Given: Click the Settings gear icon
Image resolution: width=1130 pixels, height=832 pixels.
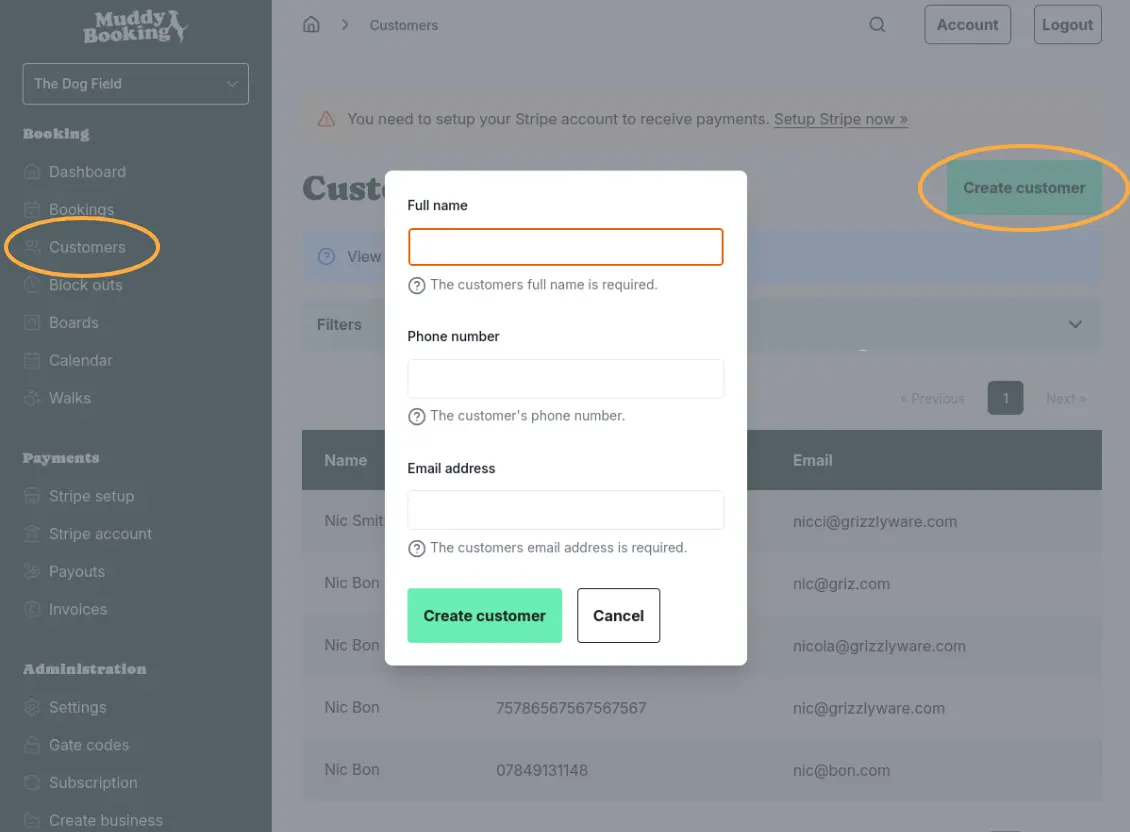Looking at the screenshot, I should [33, 707].
